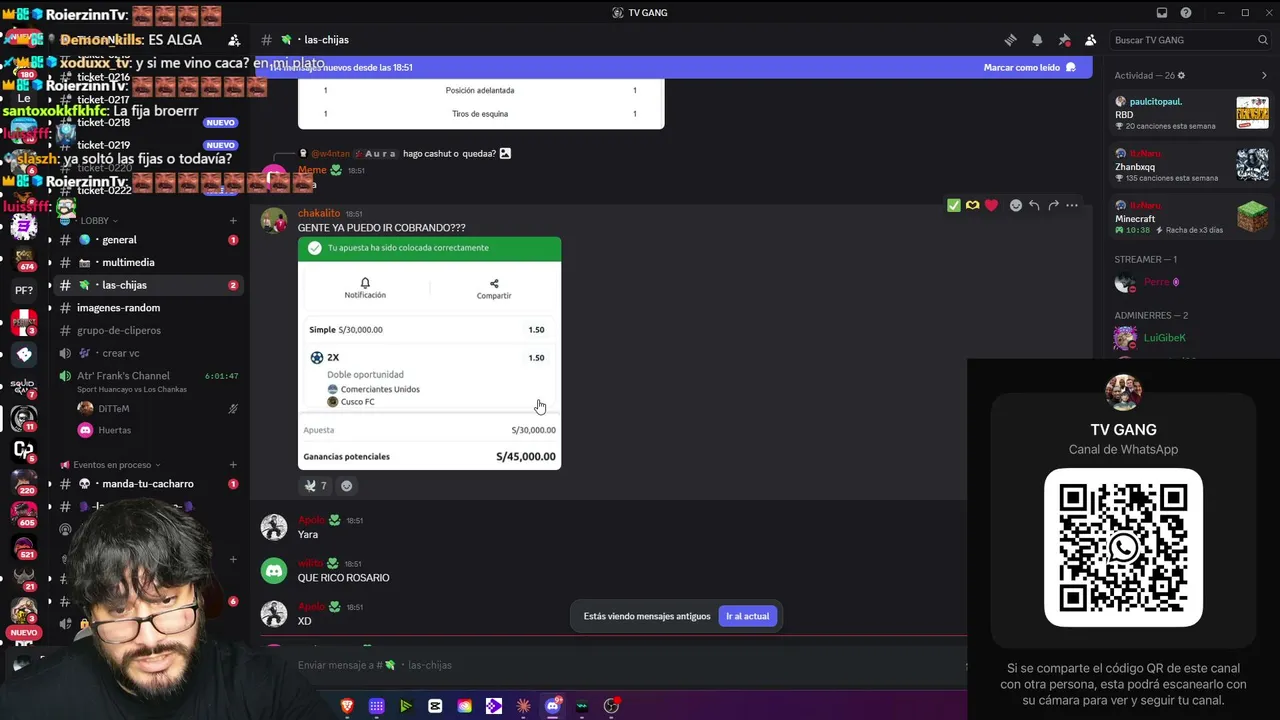The image size is (1280, 720).
Task: Open Brave browser from the taskbar
Action: click(x=347, y=706)
